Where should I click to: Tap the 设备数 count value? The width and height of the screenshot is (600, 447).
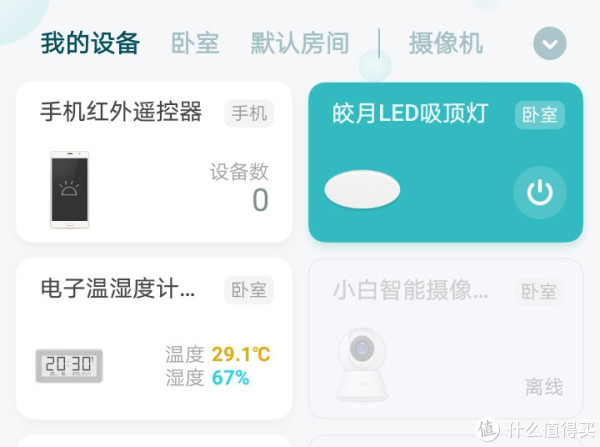pyautogui.click(x=261, y=200)
